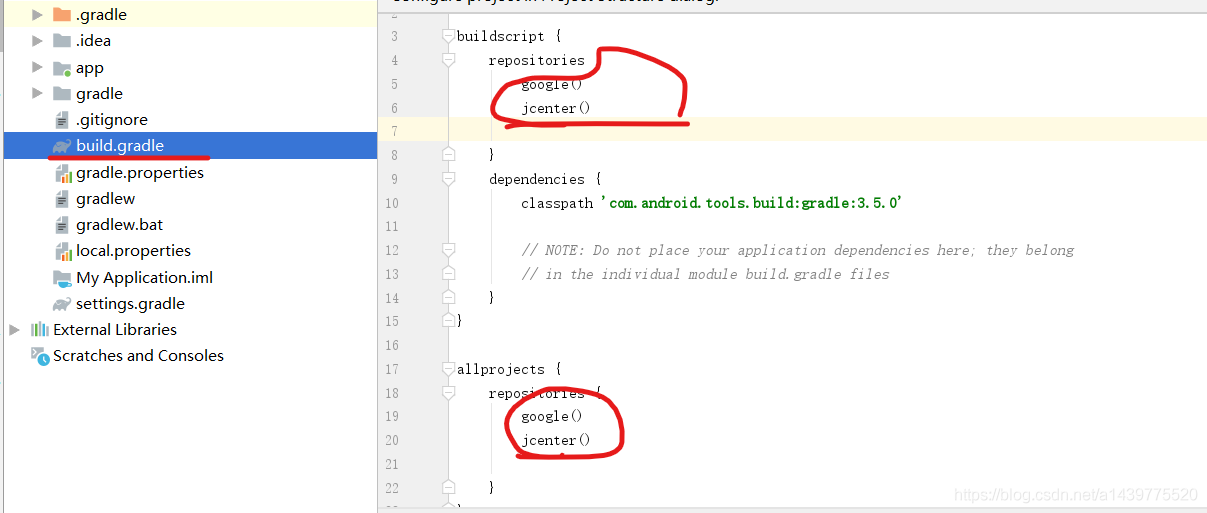Click the gradle folder icon
1207x513 pixels.
click(x=62, y=93)
